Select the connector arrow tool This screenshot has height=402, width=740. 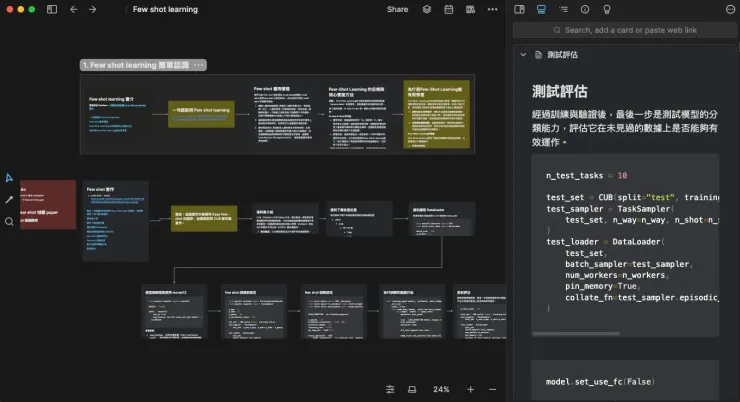pos(9,199)
